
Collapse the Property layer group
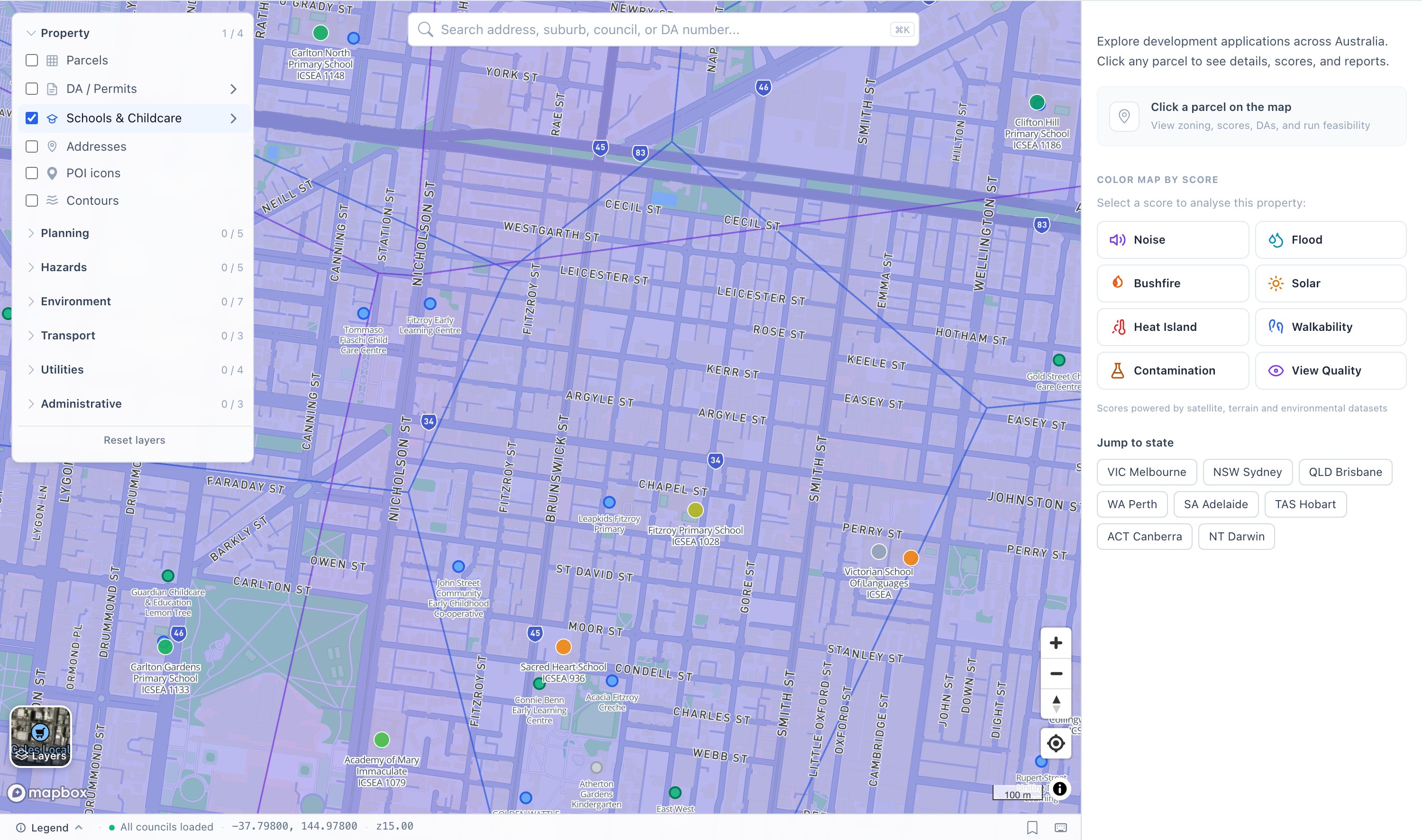(134, 33)
